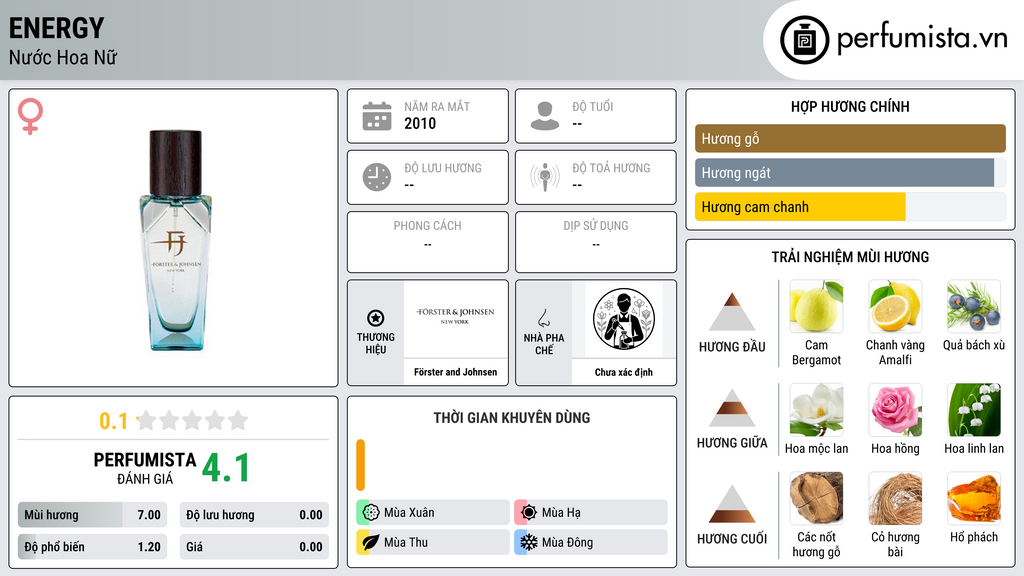Click the Nước Hoa Nữ subtitle

pyautogui.click(x=63, y=57)
